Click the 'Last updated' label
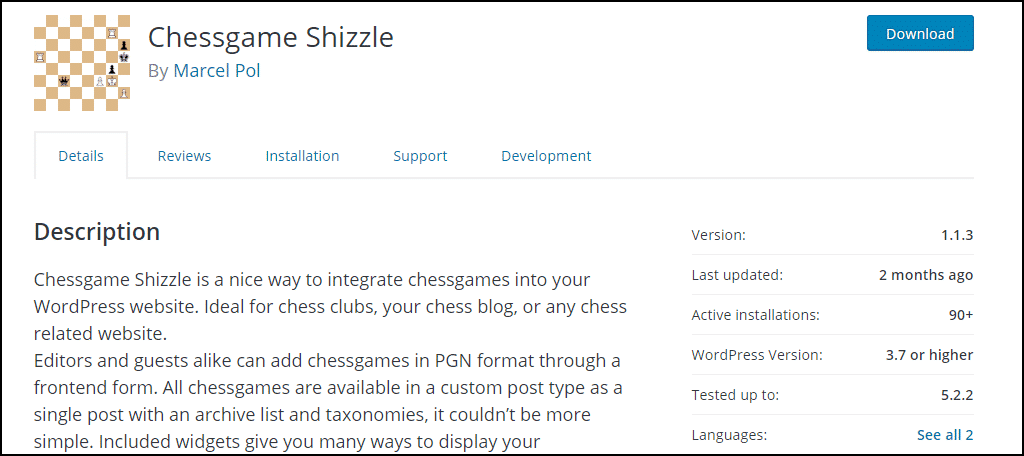This screenshot has height=456, width=1024. [x=737, y=275]
